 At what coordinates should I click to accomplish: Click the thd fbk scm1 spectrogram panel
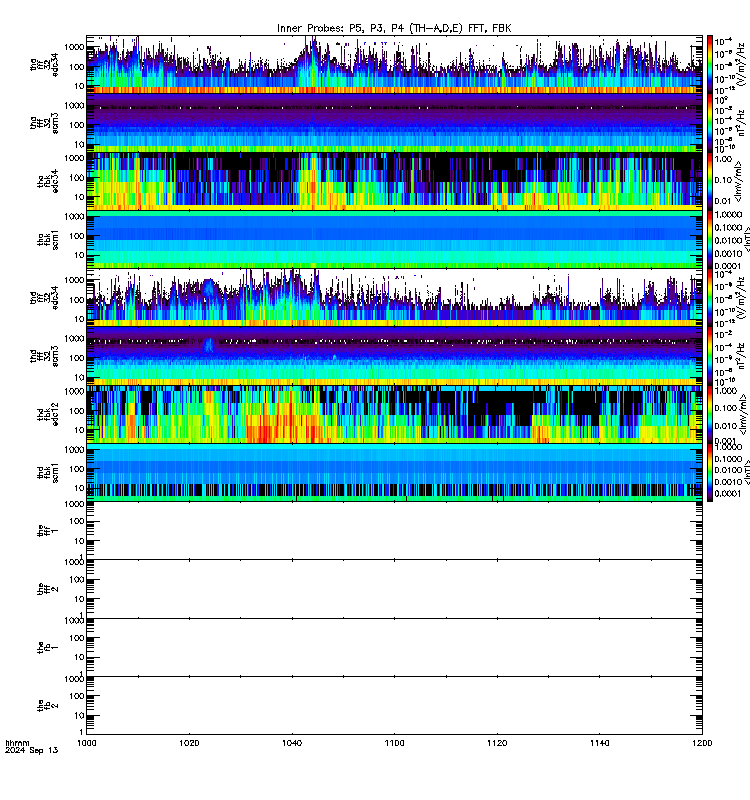394,473
